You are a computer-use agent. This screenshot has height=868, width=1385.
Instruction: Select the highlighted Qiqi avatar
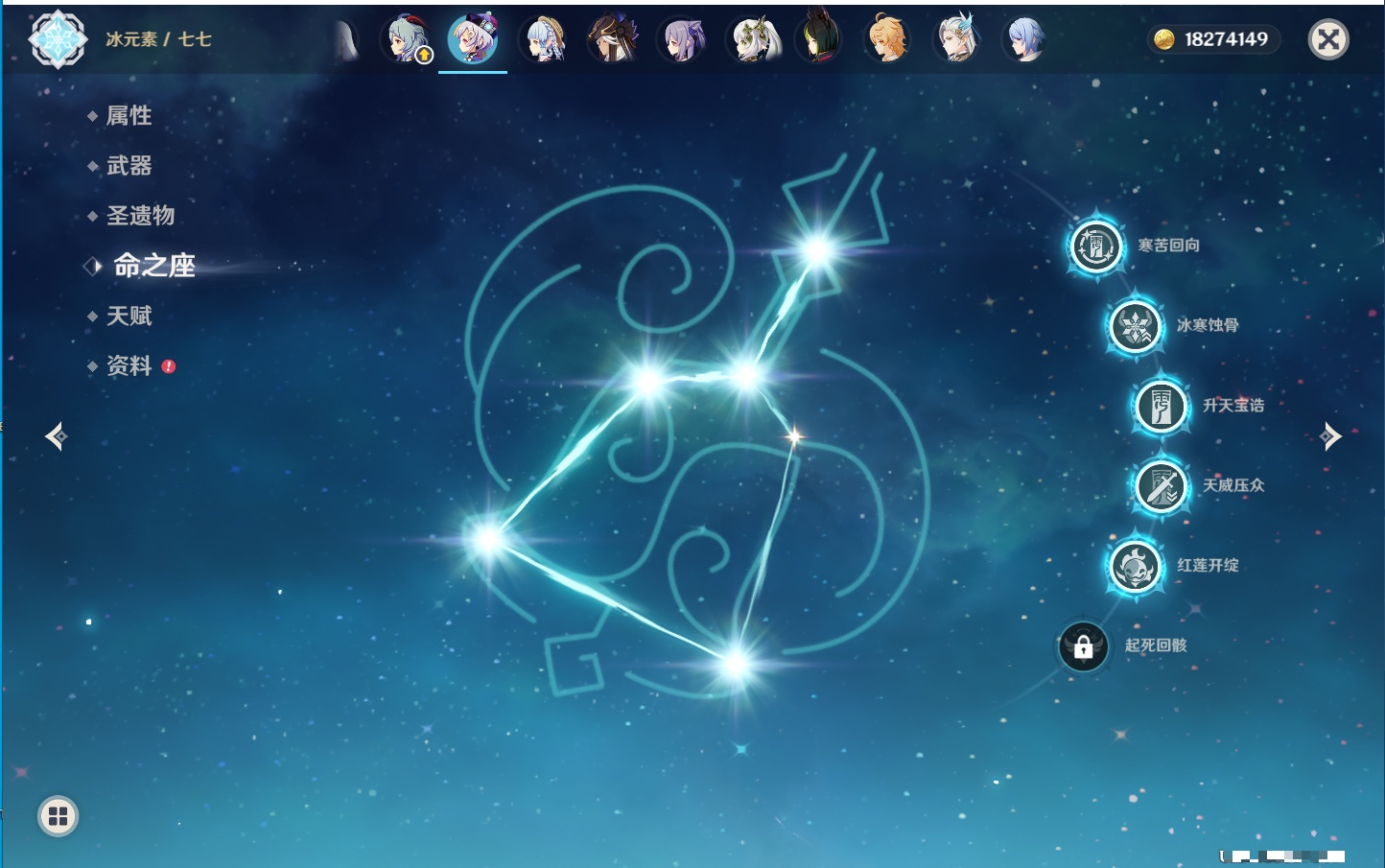pos(473,39)
